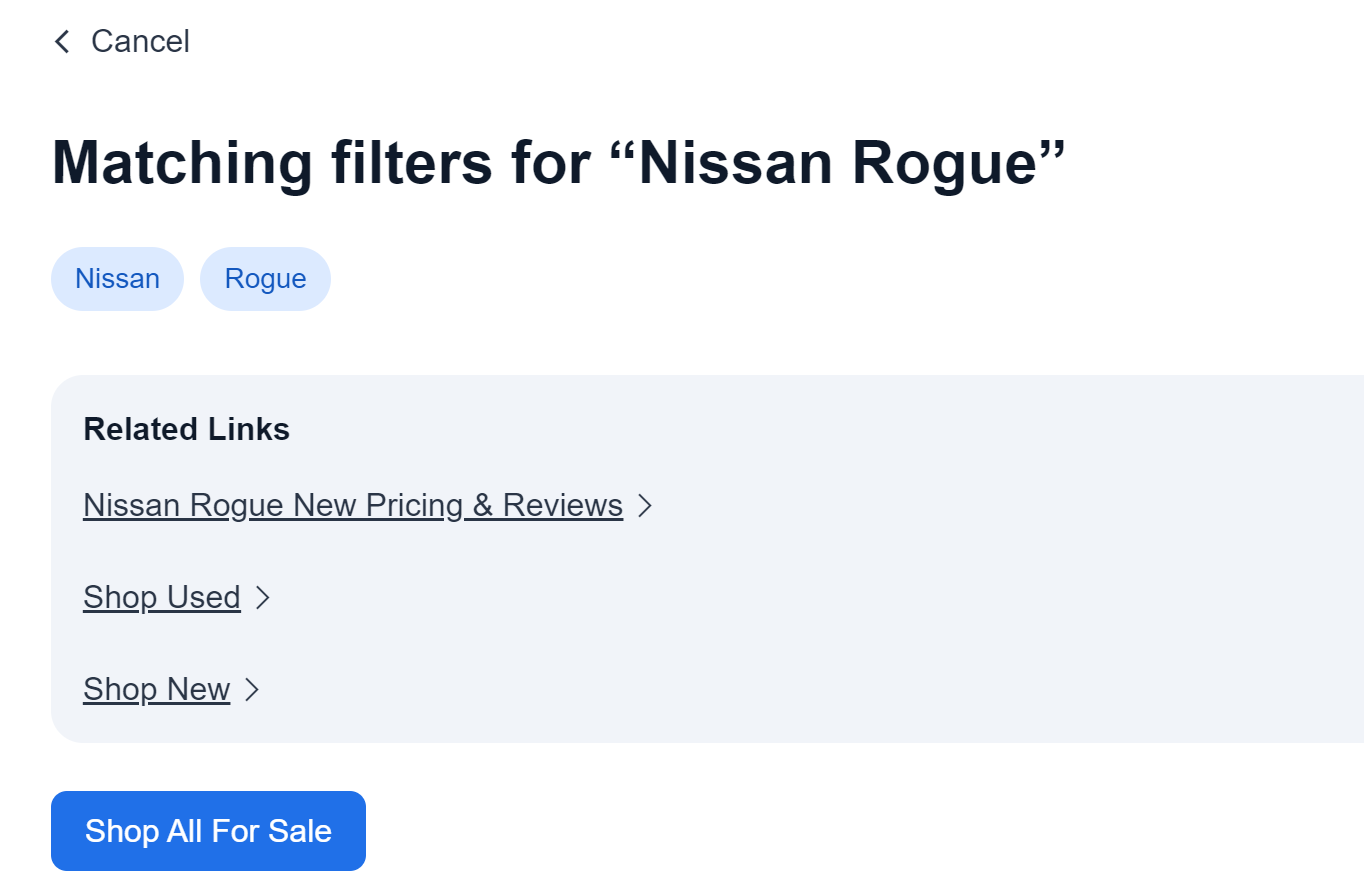Image resolution: width=1364 pixels, height=896 pixels.
Task: Click the word Sale on the blue button
Action: [301, 831]
